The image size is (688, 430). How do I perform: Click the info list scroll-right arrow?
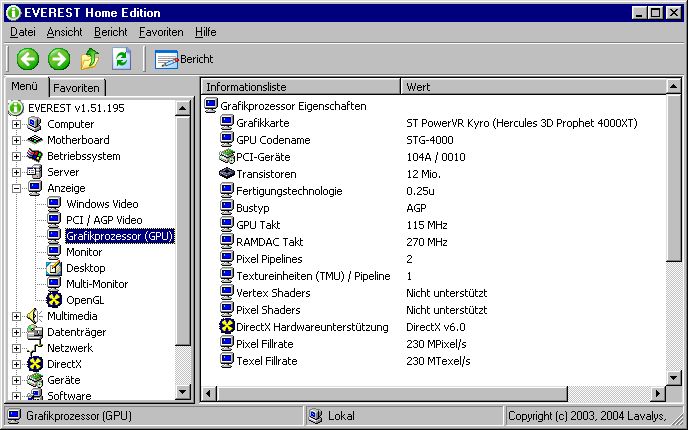pos(657,394)
